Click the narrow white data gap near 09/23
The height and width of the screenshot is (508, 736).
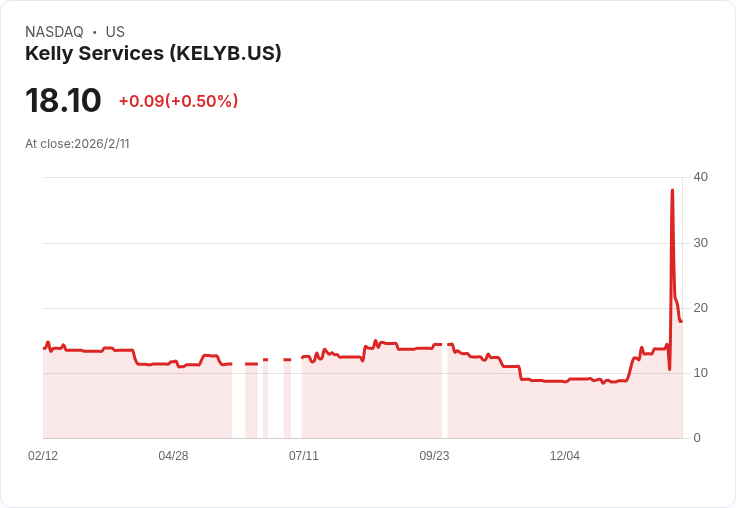pos(445,392)
